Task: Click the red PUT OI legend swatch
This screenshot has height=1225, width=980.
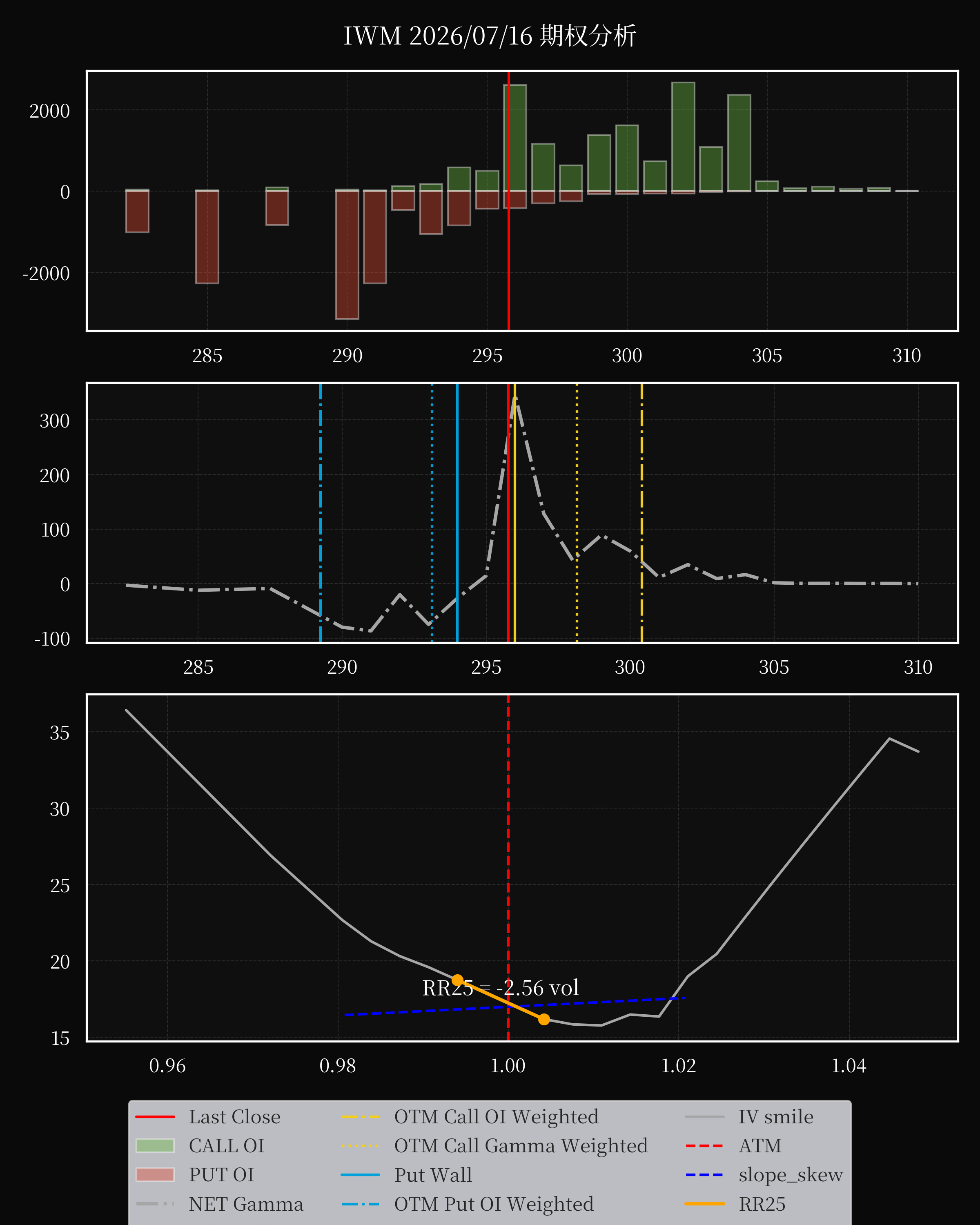Action: [x=155, y=1174]
